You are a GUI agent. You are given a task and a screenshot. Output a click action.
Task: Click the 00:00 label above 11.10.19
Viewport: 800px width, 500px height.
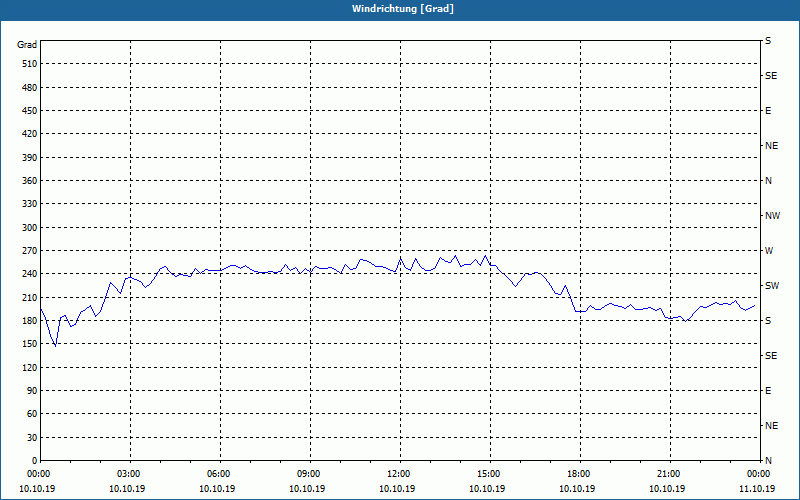coord(760,474)
